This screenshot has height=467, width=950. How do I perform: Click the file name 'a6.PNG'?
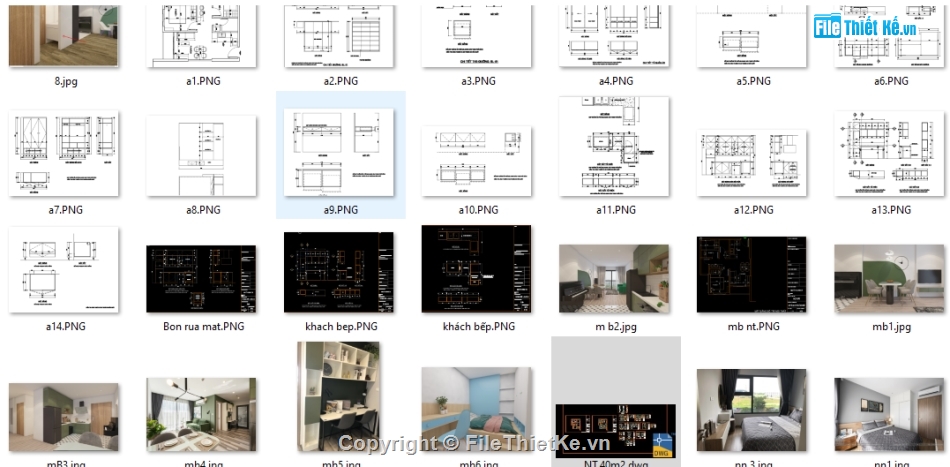tap(891, 81)
